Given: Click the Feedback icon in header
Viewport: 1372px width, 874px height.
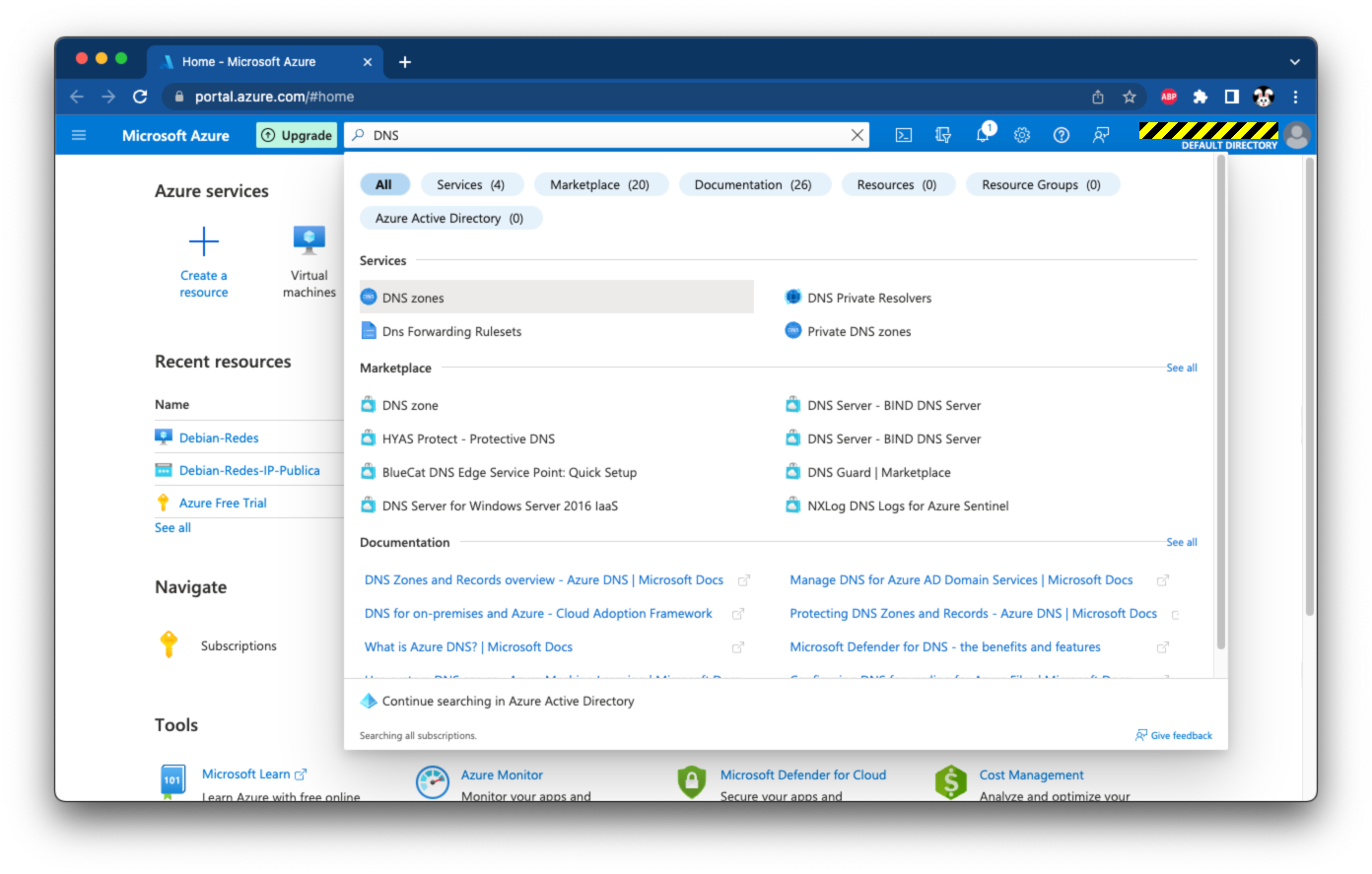Looking at the screenshot, I should [x=1101, y=135].
